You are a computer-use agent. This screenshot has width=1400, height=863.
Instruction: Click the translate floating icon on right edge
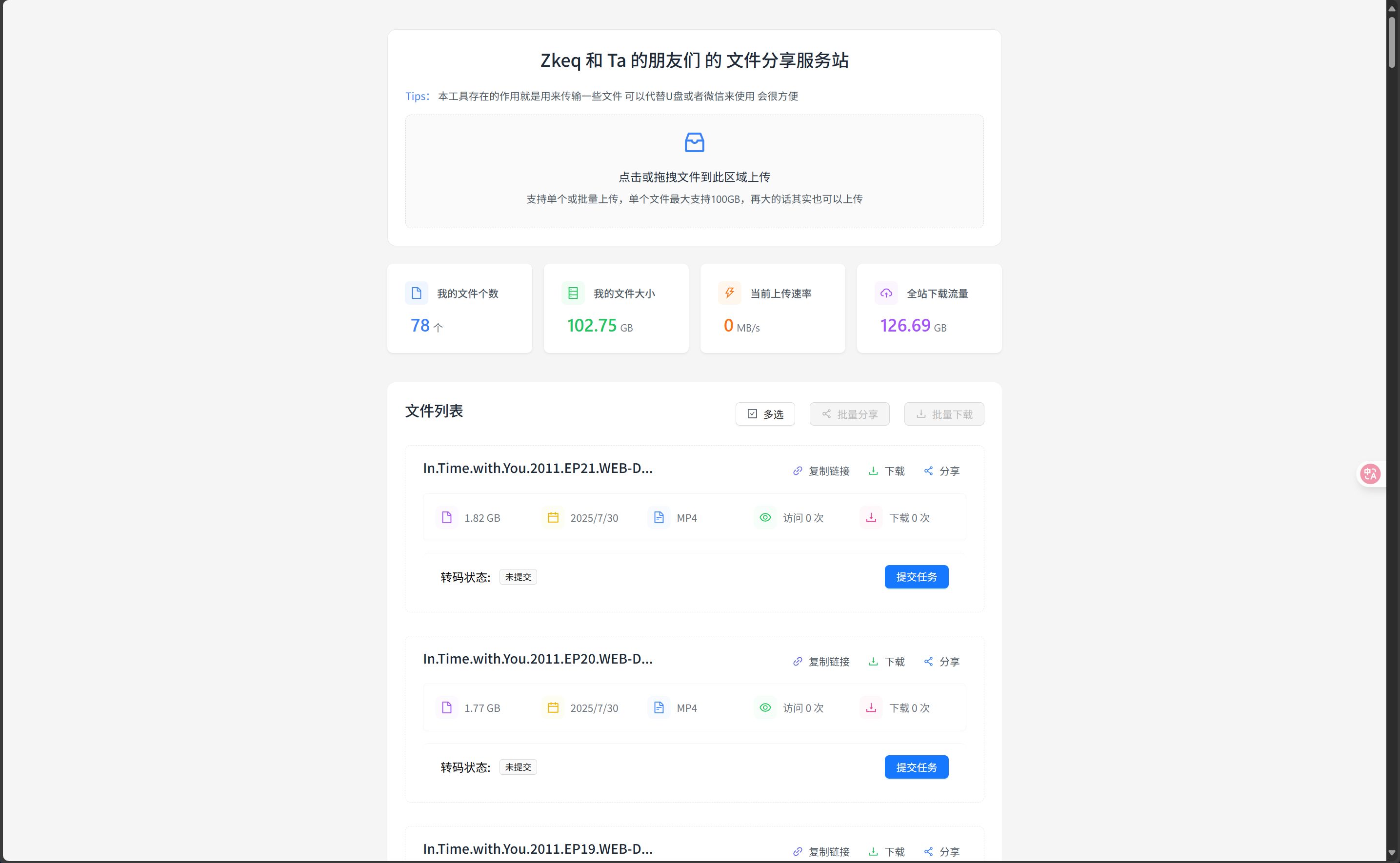[1370, 474]
